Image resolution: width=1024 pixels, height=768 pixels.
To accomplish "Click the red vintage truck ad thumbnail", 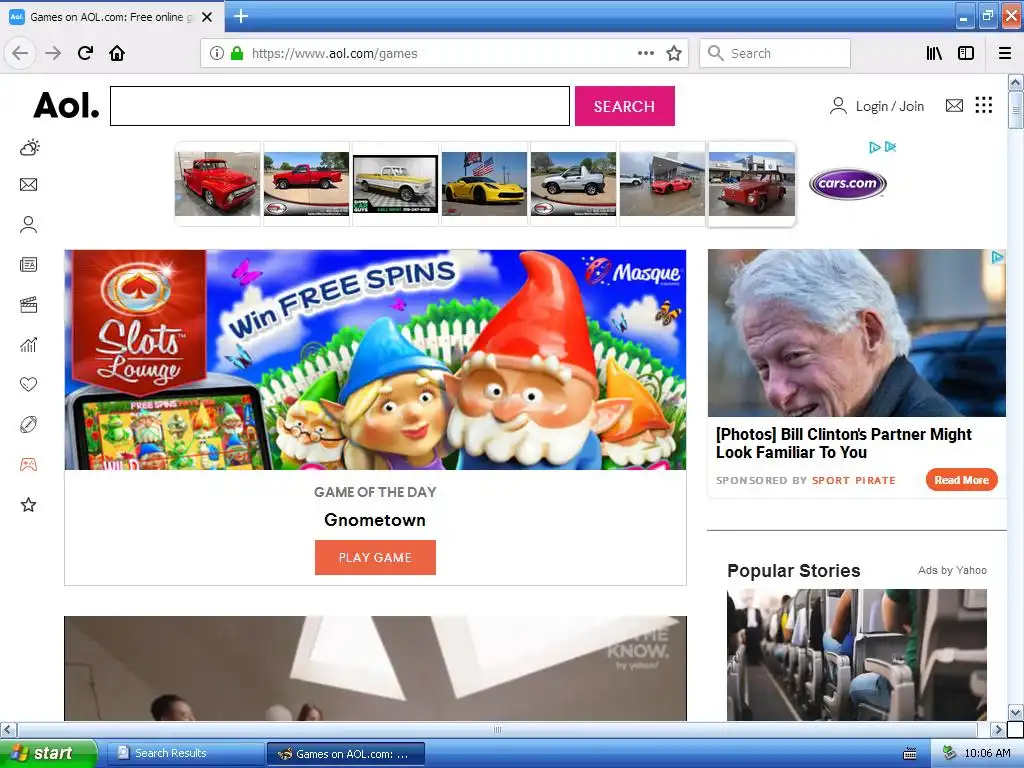I will (x=217, y=184).
